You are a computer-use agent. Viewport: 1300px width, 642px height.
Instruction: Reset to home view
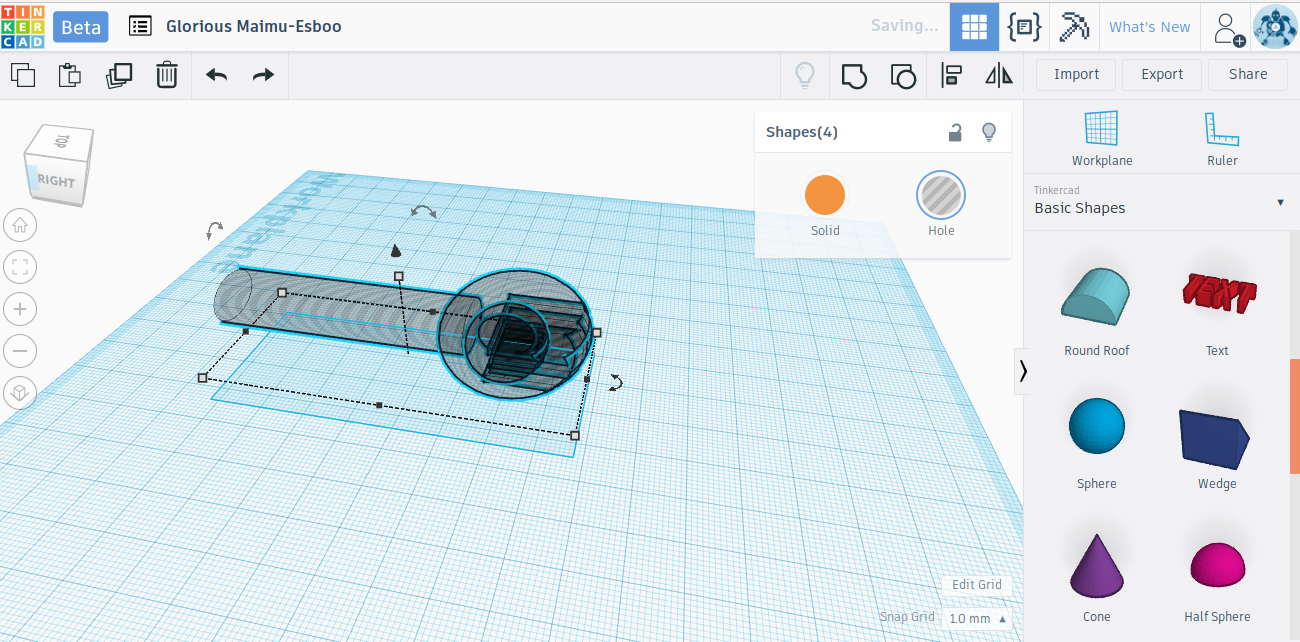pos(20,225)
